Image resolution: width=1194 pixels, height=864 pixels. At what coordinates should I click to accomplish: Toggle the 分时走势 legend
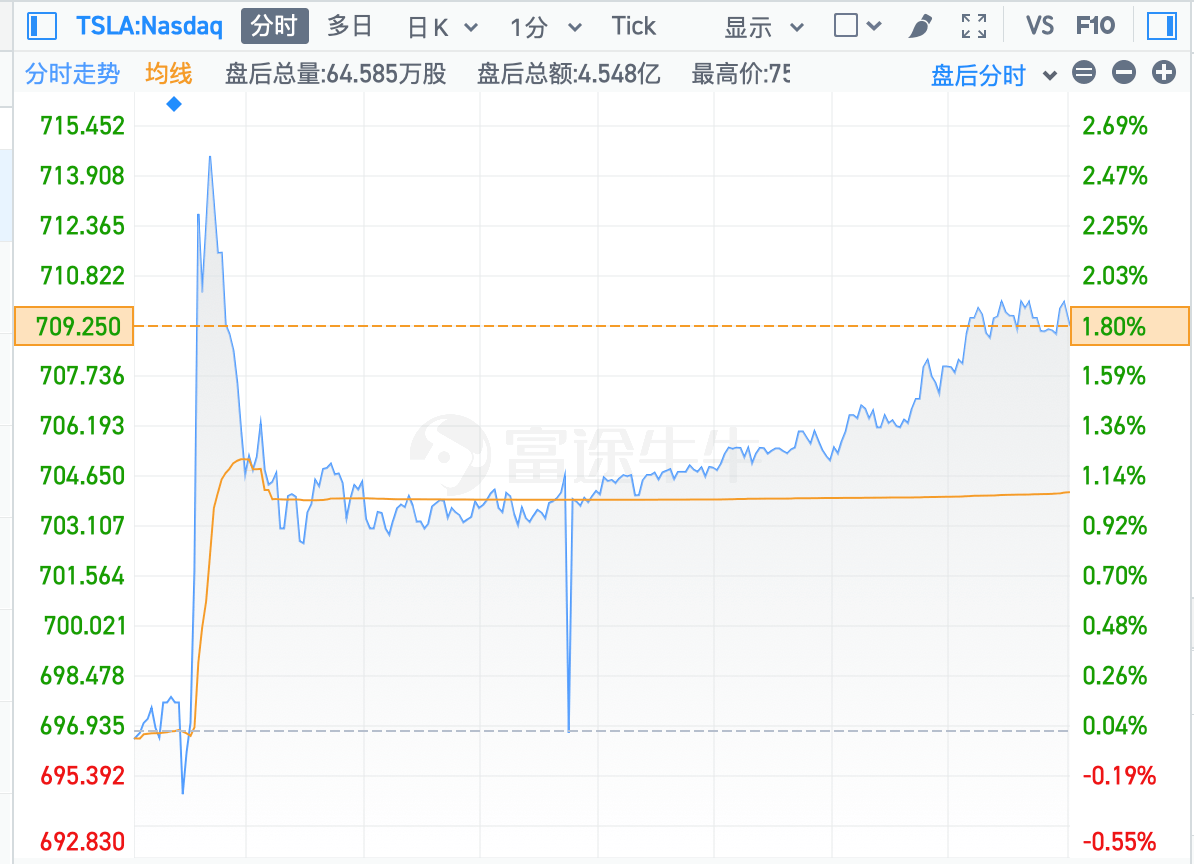[72, 74]
